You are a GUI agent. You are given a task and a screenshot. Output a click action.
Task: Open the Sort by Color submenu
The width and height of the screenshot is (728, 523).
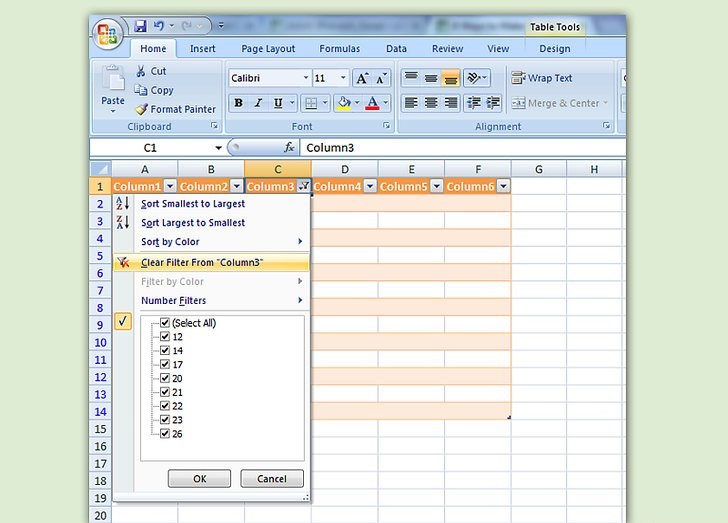point(212,242)
